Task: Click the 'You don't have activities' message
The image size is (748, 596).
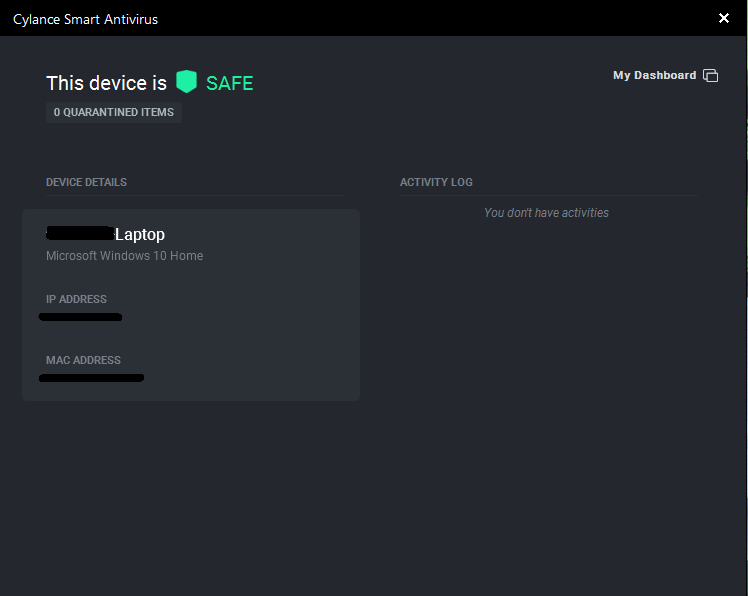Action: (546, 213)
